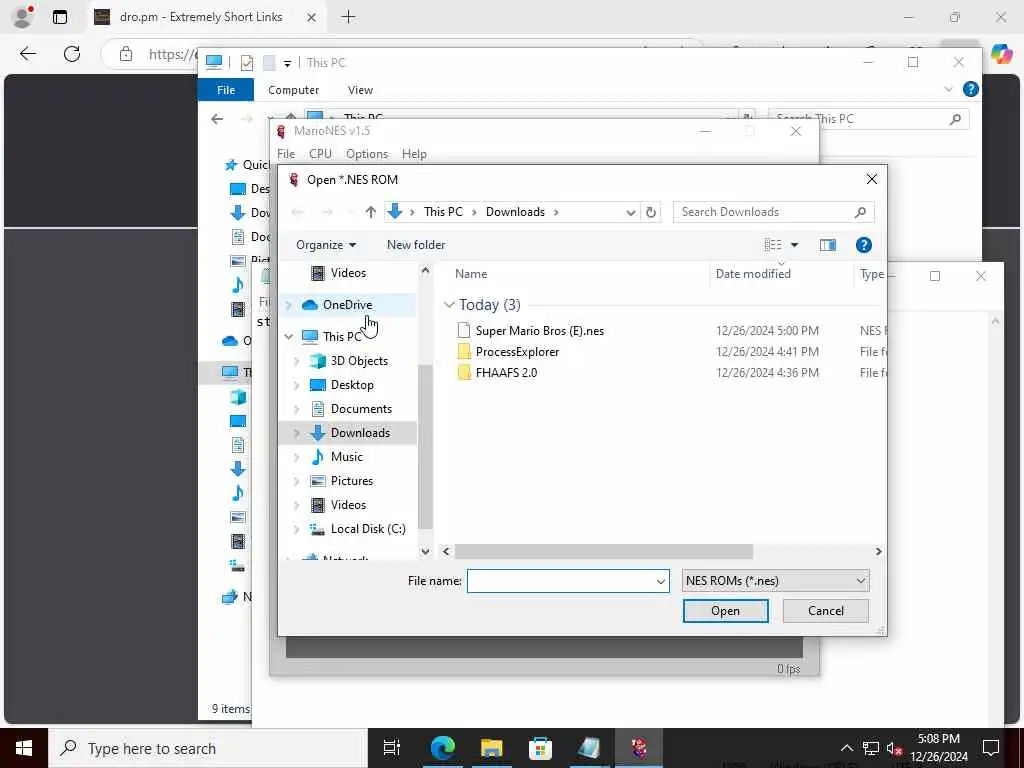Open a new Edge browser tab
The width and height of the screenshot is (1024, 768).
pyautogui.click(x=349, y=17)
